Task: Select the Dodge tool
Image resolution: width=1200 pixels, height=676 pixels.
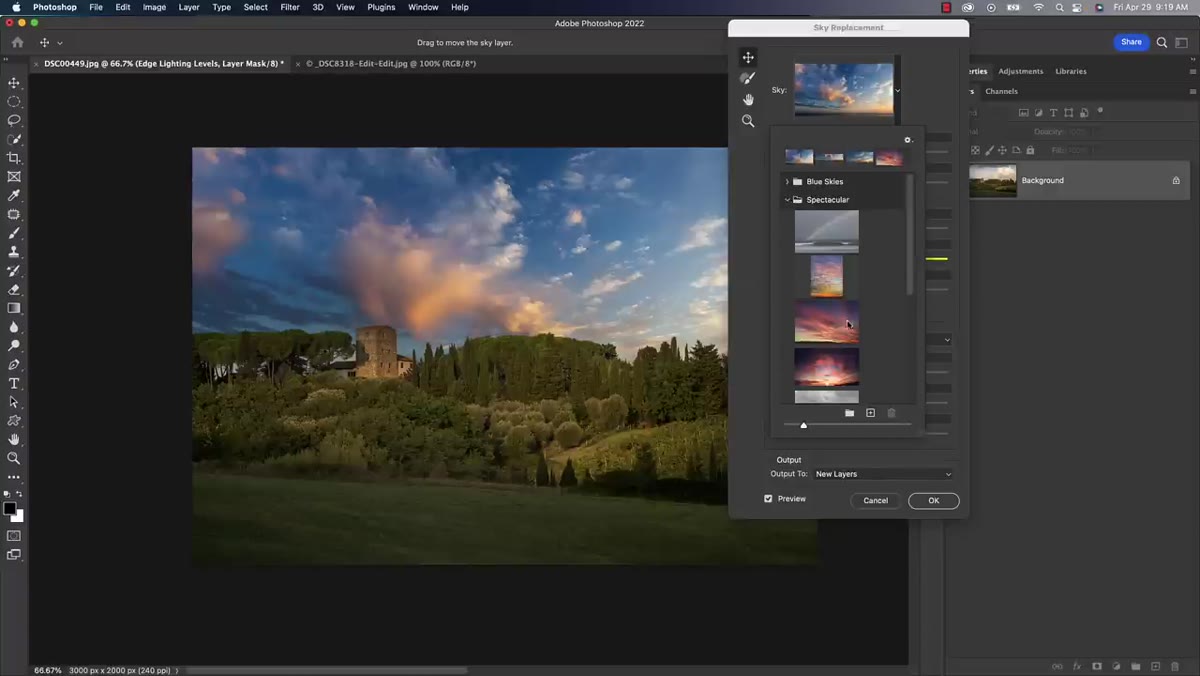Action: click(x=14, y=346)
